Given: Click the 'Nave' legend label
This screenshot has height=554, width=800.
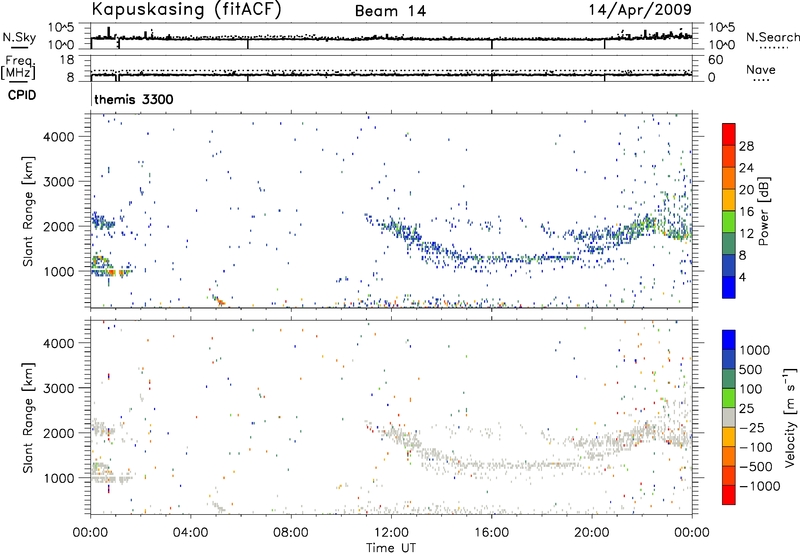Looking at the screenshot, I should point(761,69).
